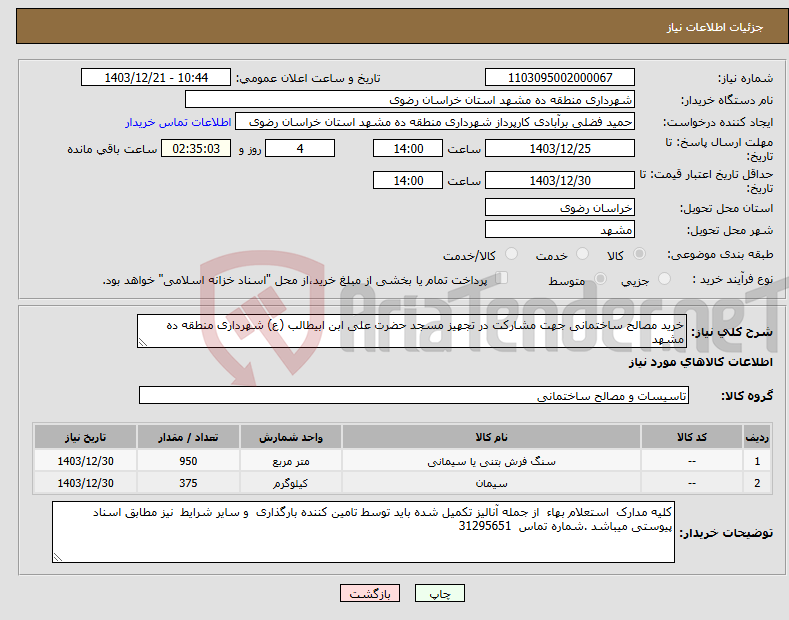Click the تاریخ نیاز column header
789x620 pixels.
86,437
